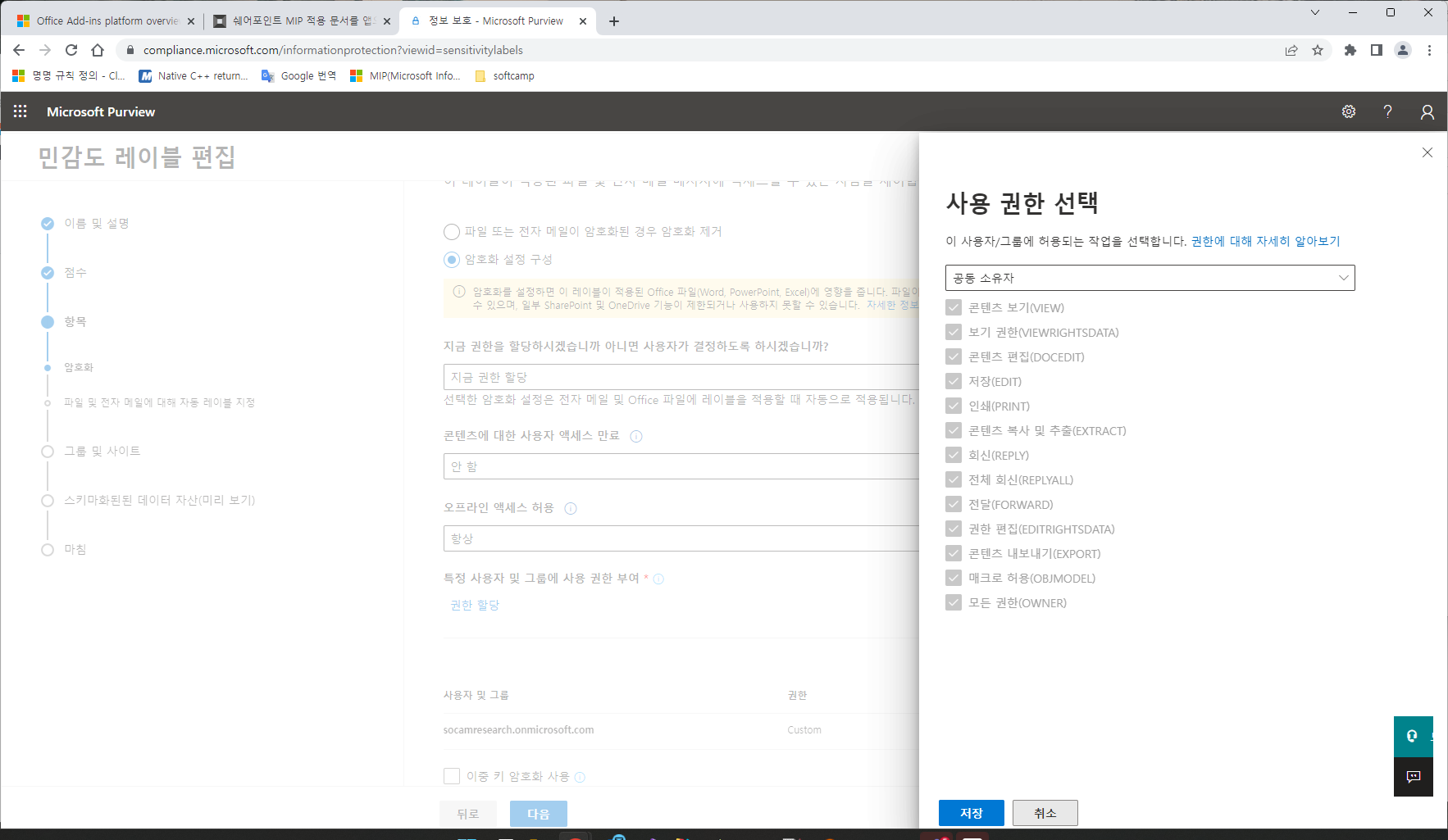Toggle browser side panel

click(x=1377, y=50)
